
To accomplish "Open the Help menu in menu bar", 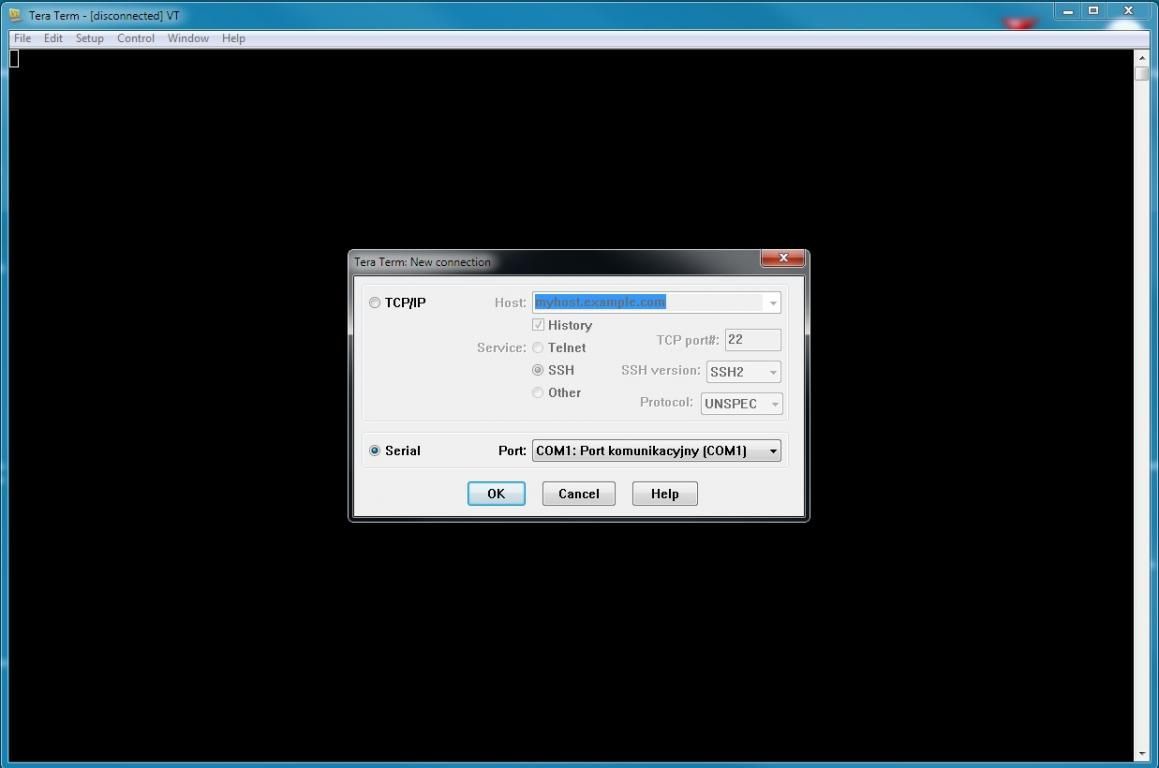I will 234,38.
